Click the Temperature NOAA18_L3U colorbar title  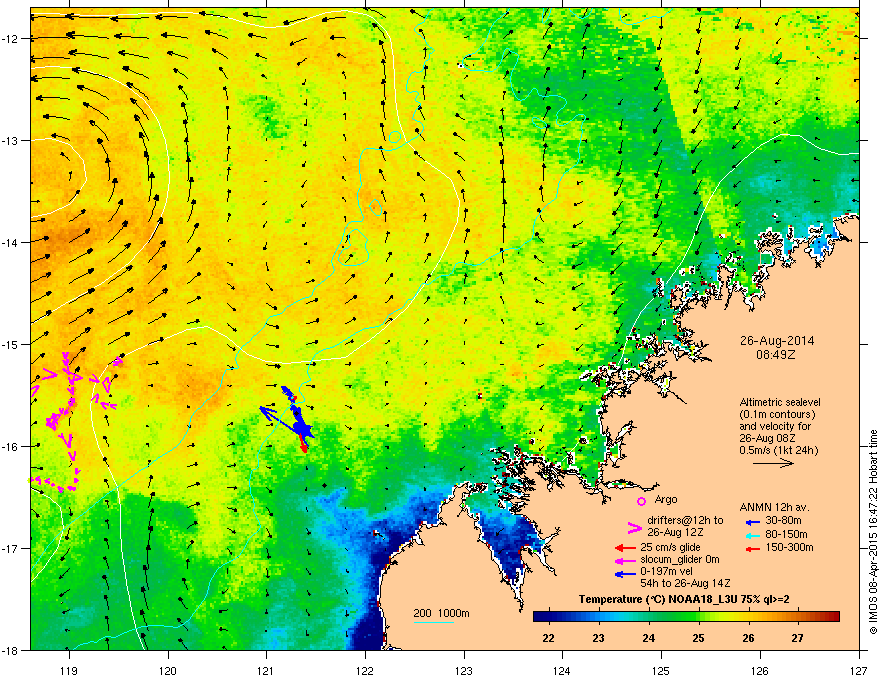[x=684, y=599]
